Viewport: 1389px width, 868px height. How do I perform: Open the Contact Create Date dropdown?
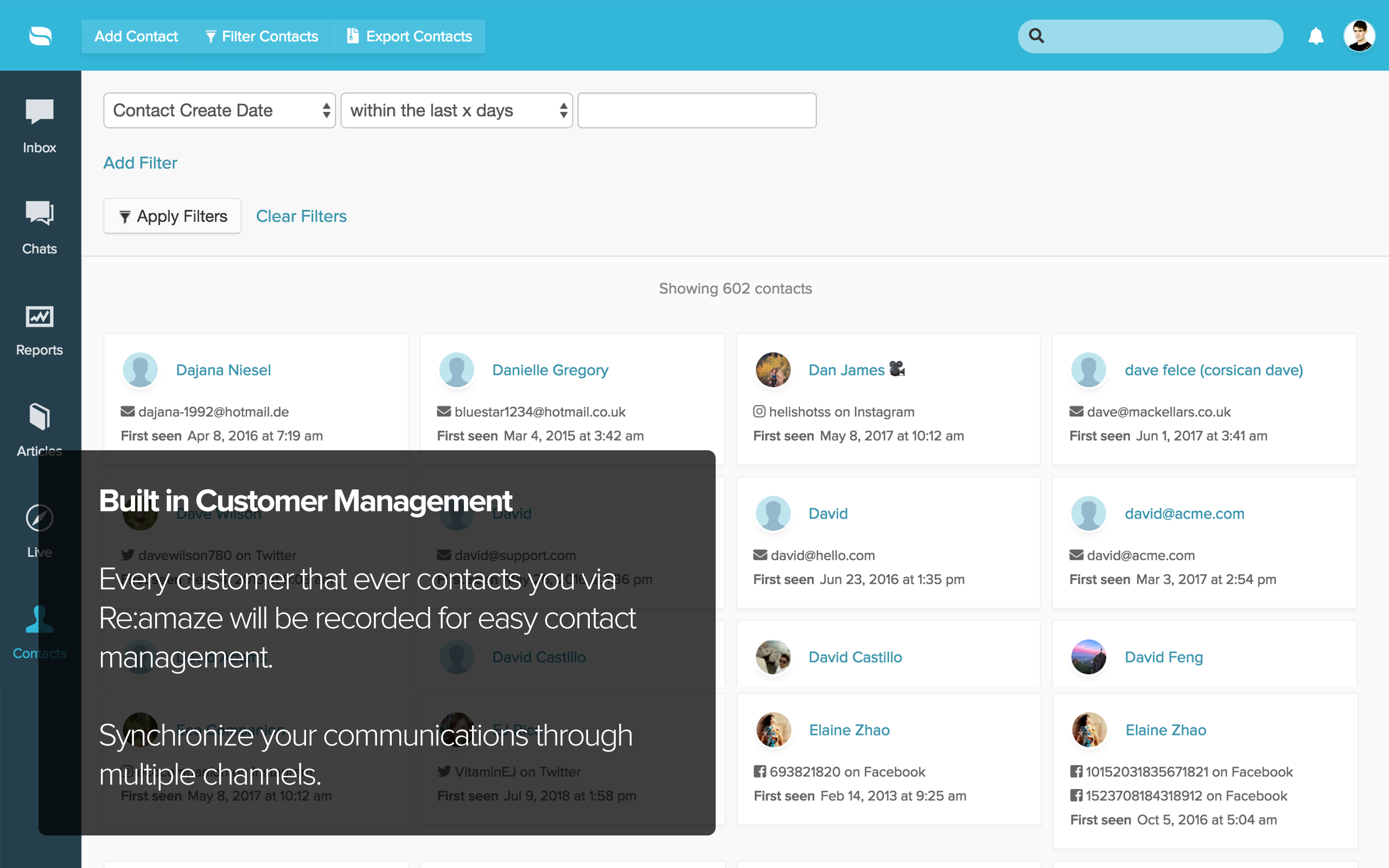(x=219, y=110)
